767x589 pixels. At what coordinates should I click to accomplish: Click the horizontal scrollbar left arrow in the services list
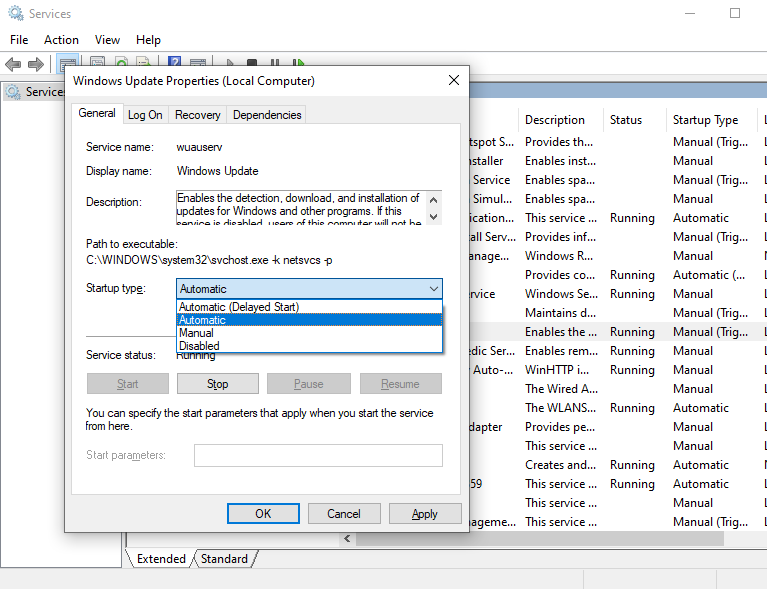[347, 539]
